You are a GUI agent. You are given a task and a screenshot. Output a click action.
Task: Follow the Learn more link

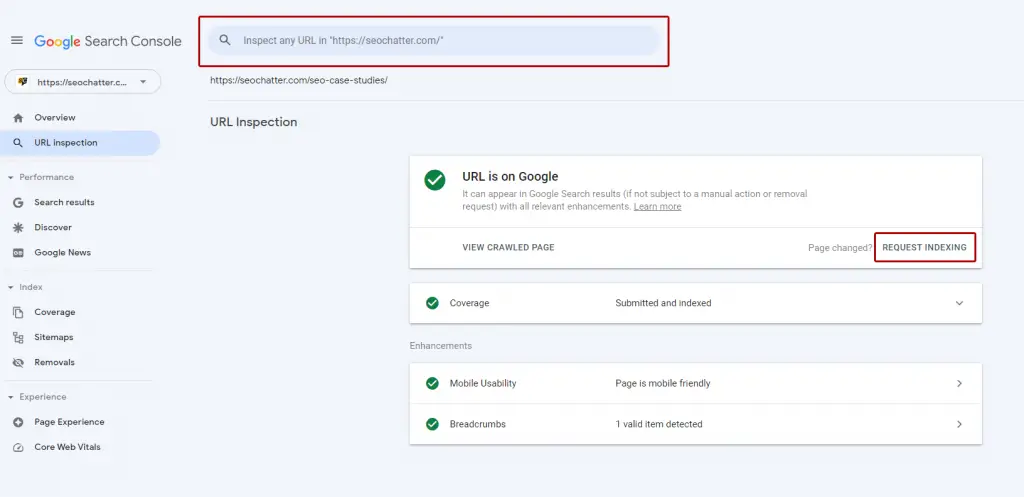point(657,206)
